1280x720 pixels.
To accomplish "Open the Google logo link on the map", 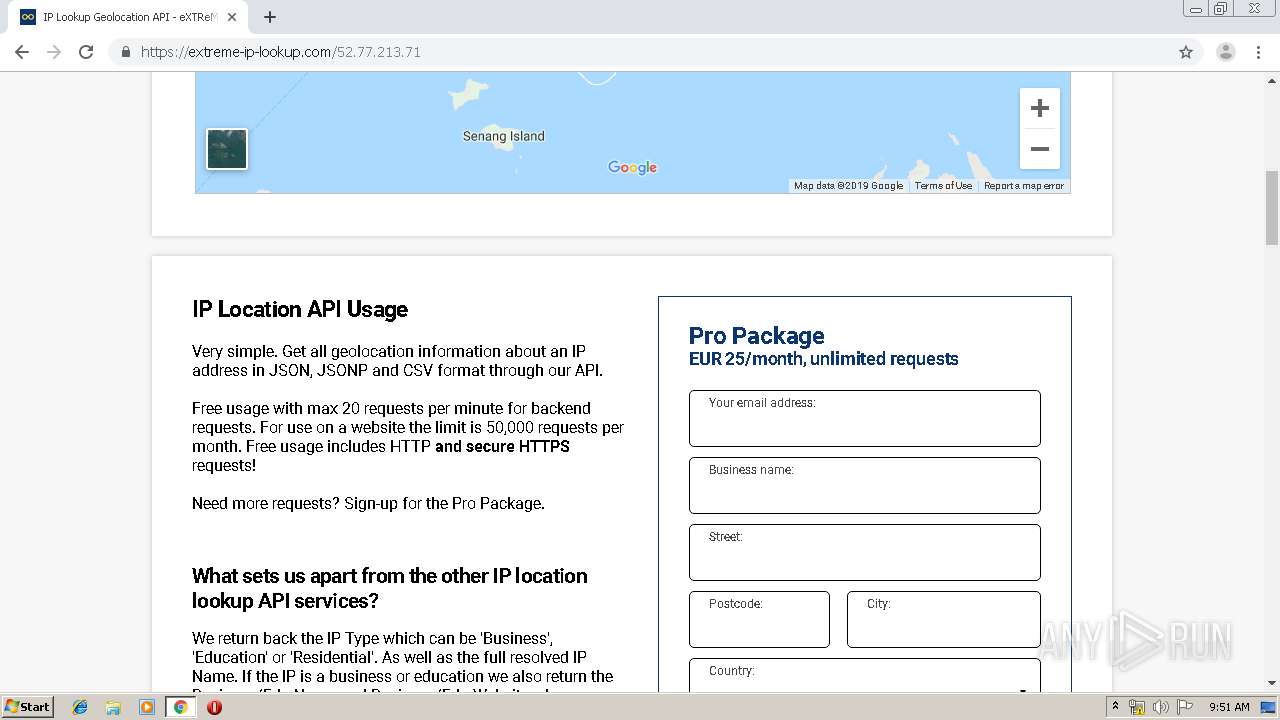I will (x=633, y=167).
